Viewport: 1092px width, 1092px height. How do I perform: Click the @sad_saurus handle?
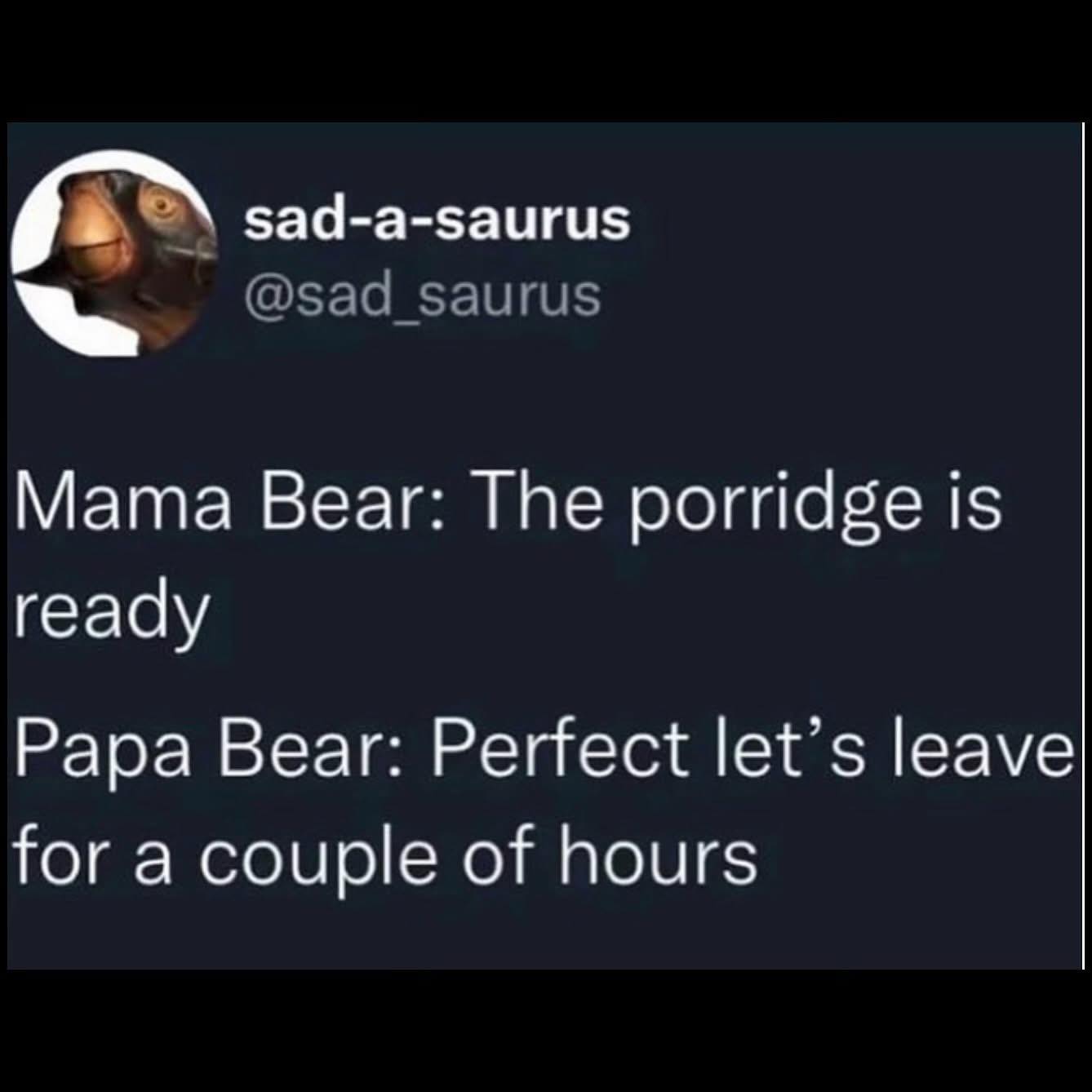423,295
